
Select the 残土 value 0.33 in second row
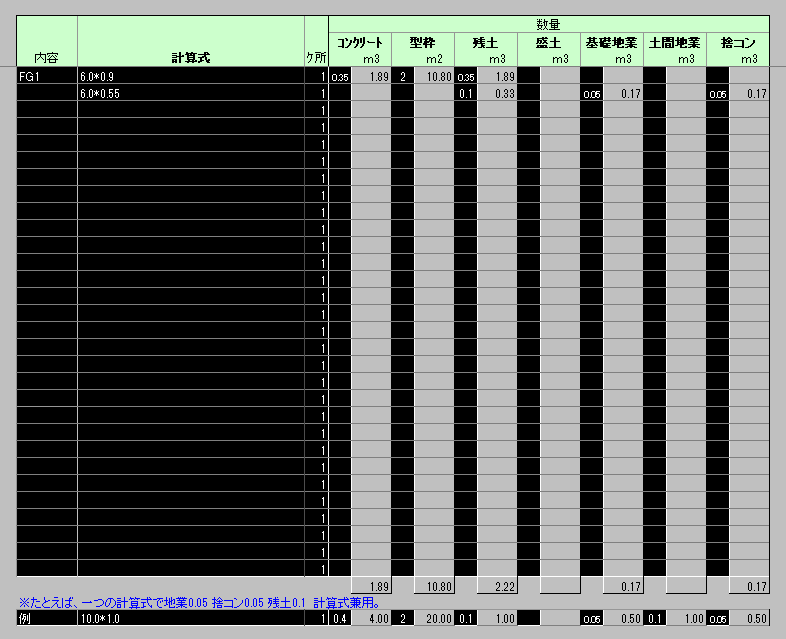point(497,94)
